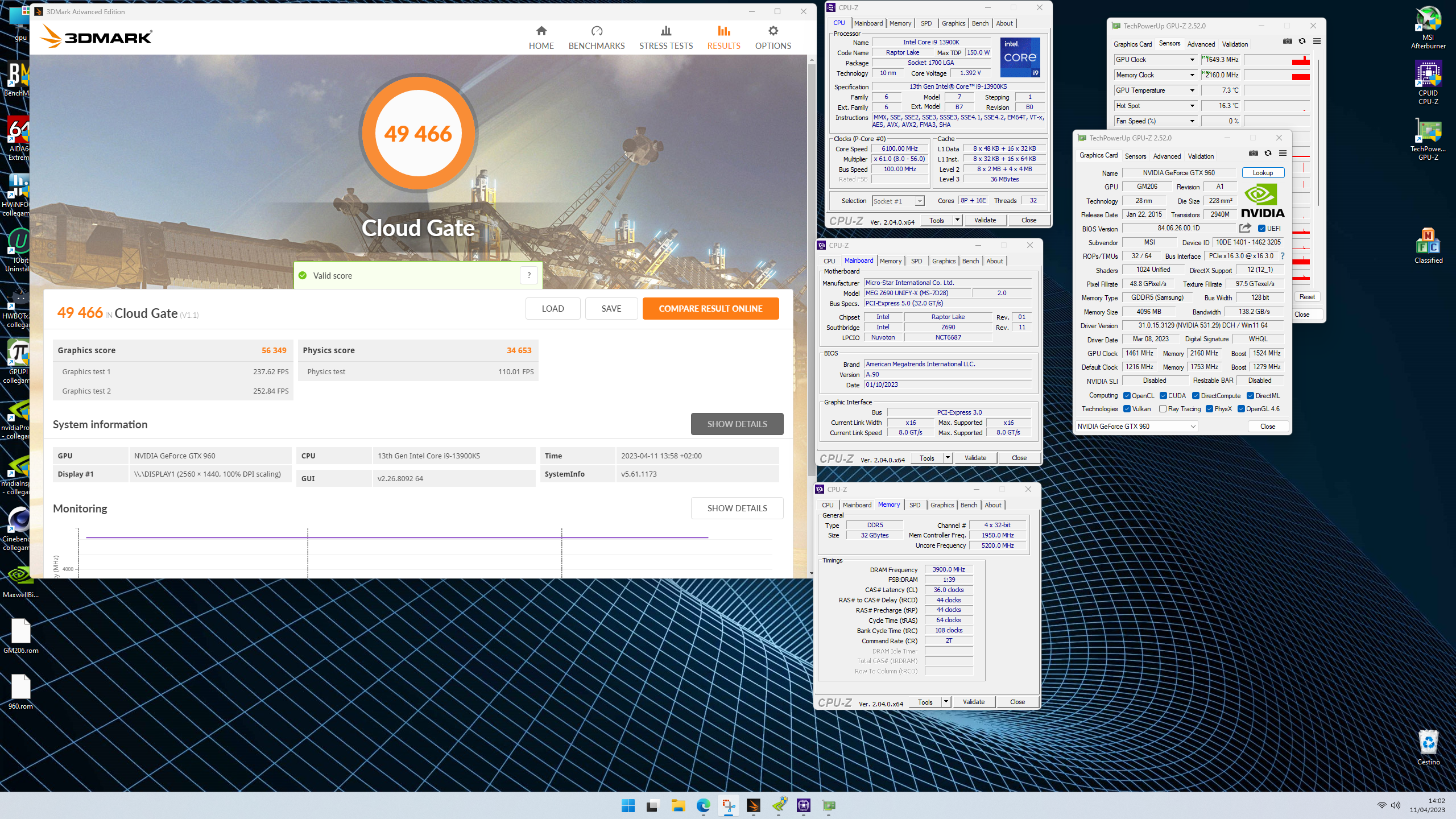Take screenshot in GPU-Z Sensors window
The width and height of the screenshot is (1456, 819).
click(x=1288, y=41)
